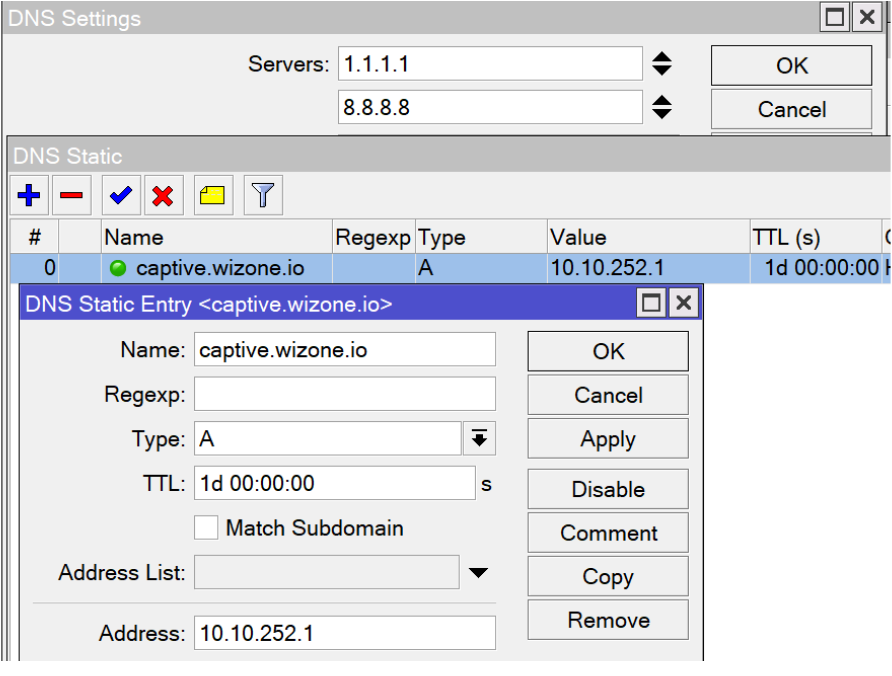Open the filter using the funnel icon
The width and height of the screenshot is (892, 676).
pos(261,194)
